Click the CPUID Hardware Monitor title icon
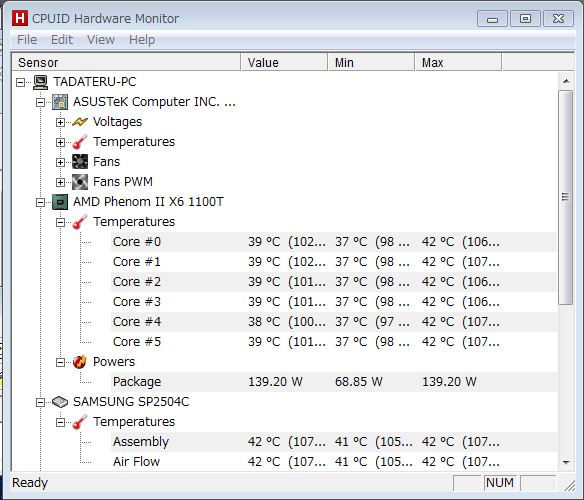 click(19, 18)
